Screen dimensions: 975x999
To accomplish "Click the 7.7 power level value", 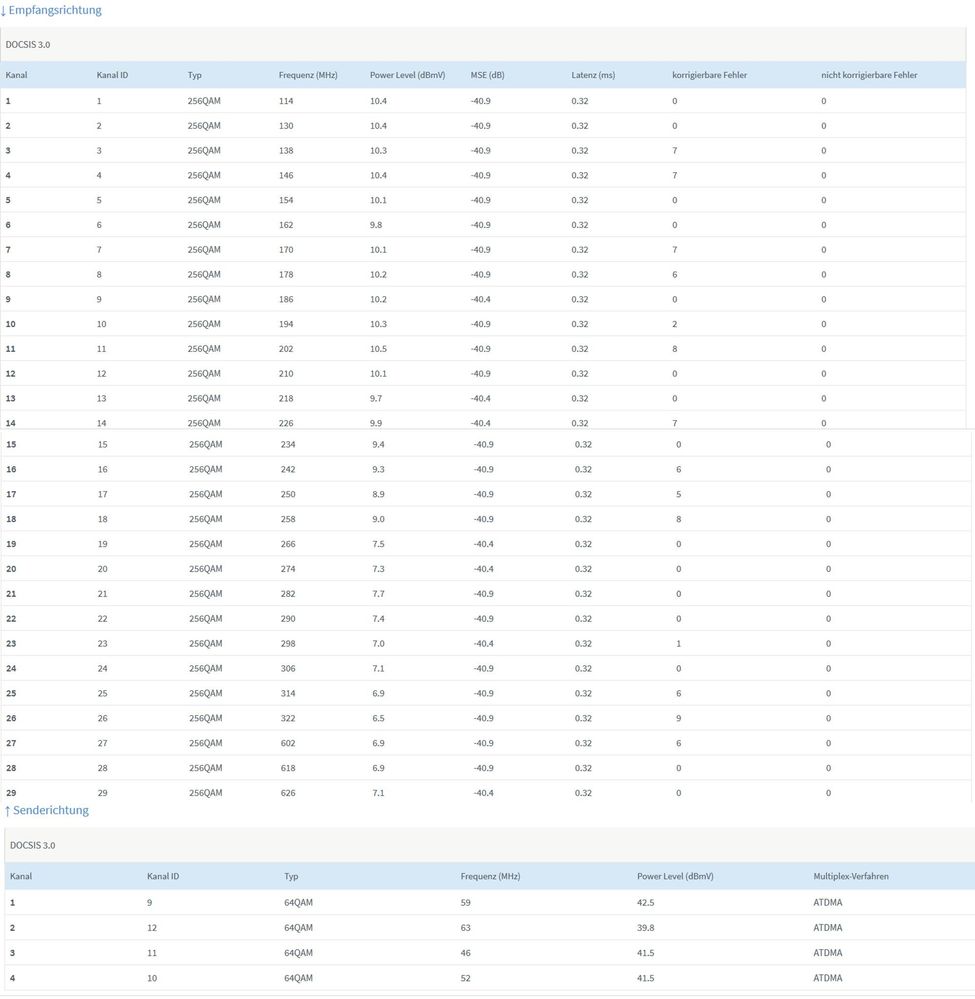I will (379, 594).
